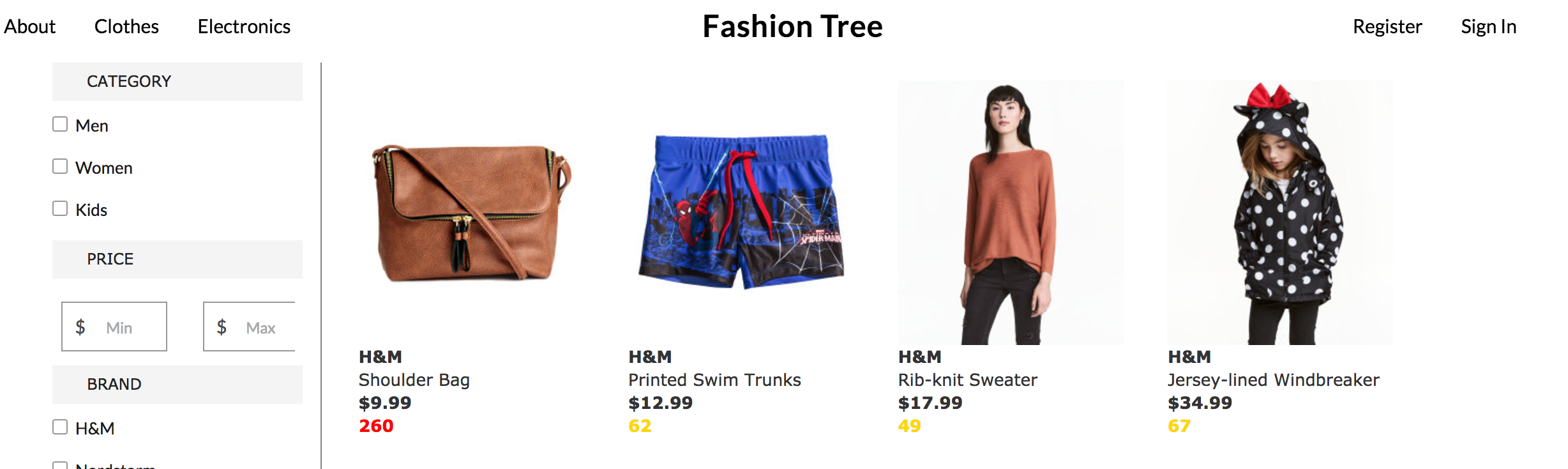1568x469 pixels.
Task: Go to Electronics section
Action: [244, 26]
